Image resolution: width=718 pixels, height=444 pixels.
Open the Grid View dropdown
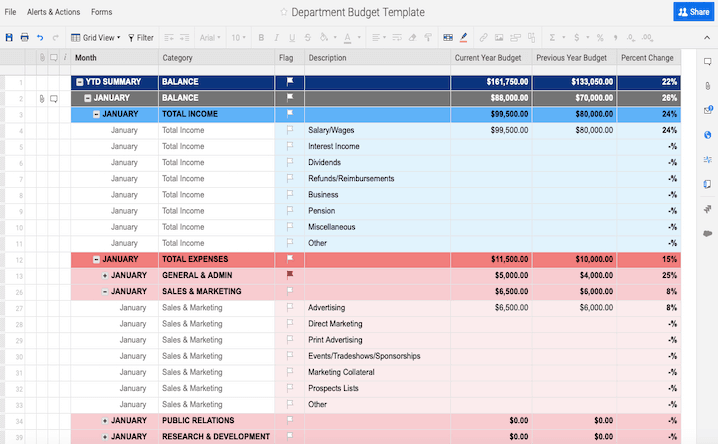click(96, 37)
